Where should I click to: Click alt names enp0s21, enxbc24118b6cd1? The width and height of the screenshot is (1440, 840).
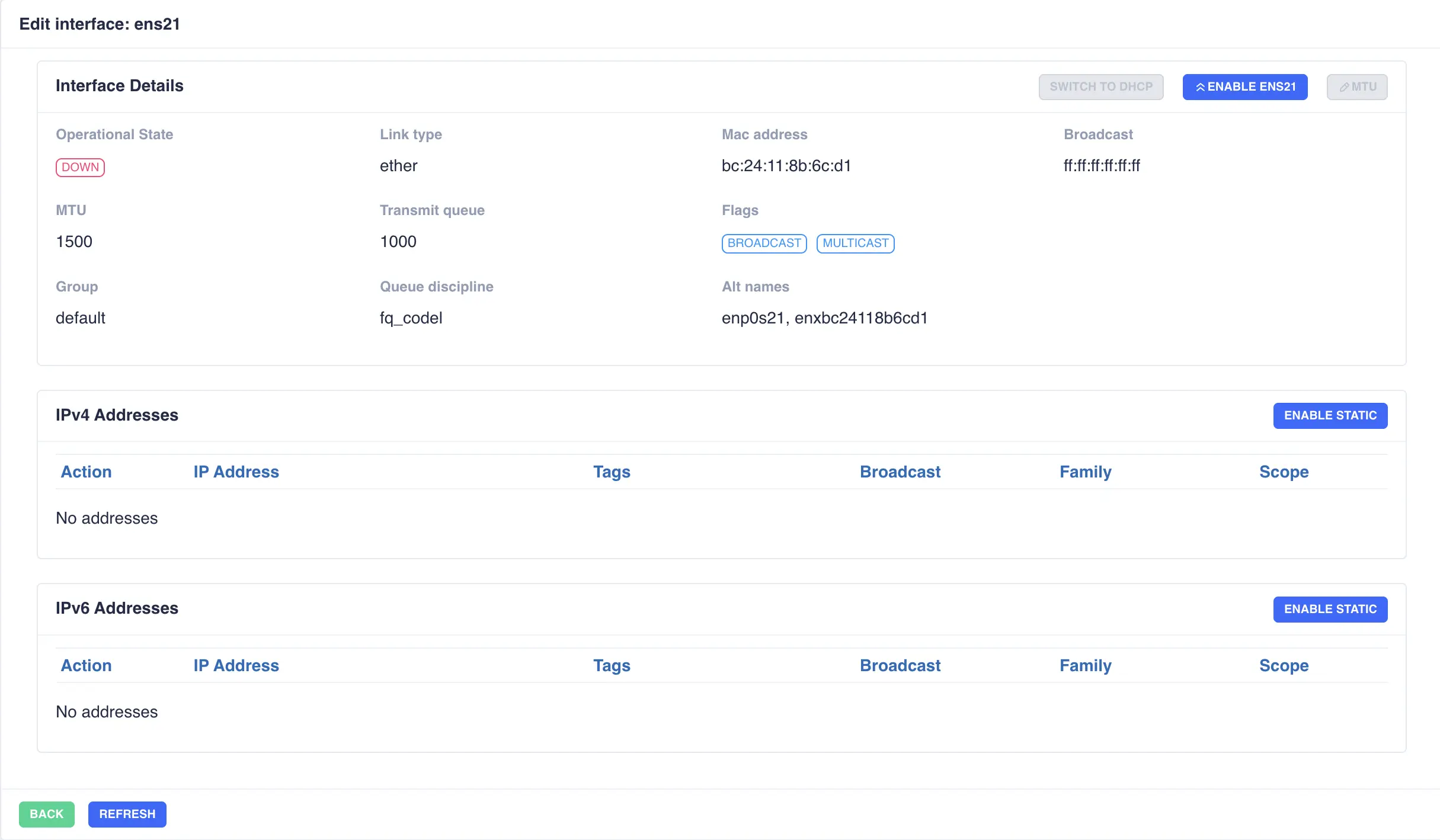(824, 318)
